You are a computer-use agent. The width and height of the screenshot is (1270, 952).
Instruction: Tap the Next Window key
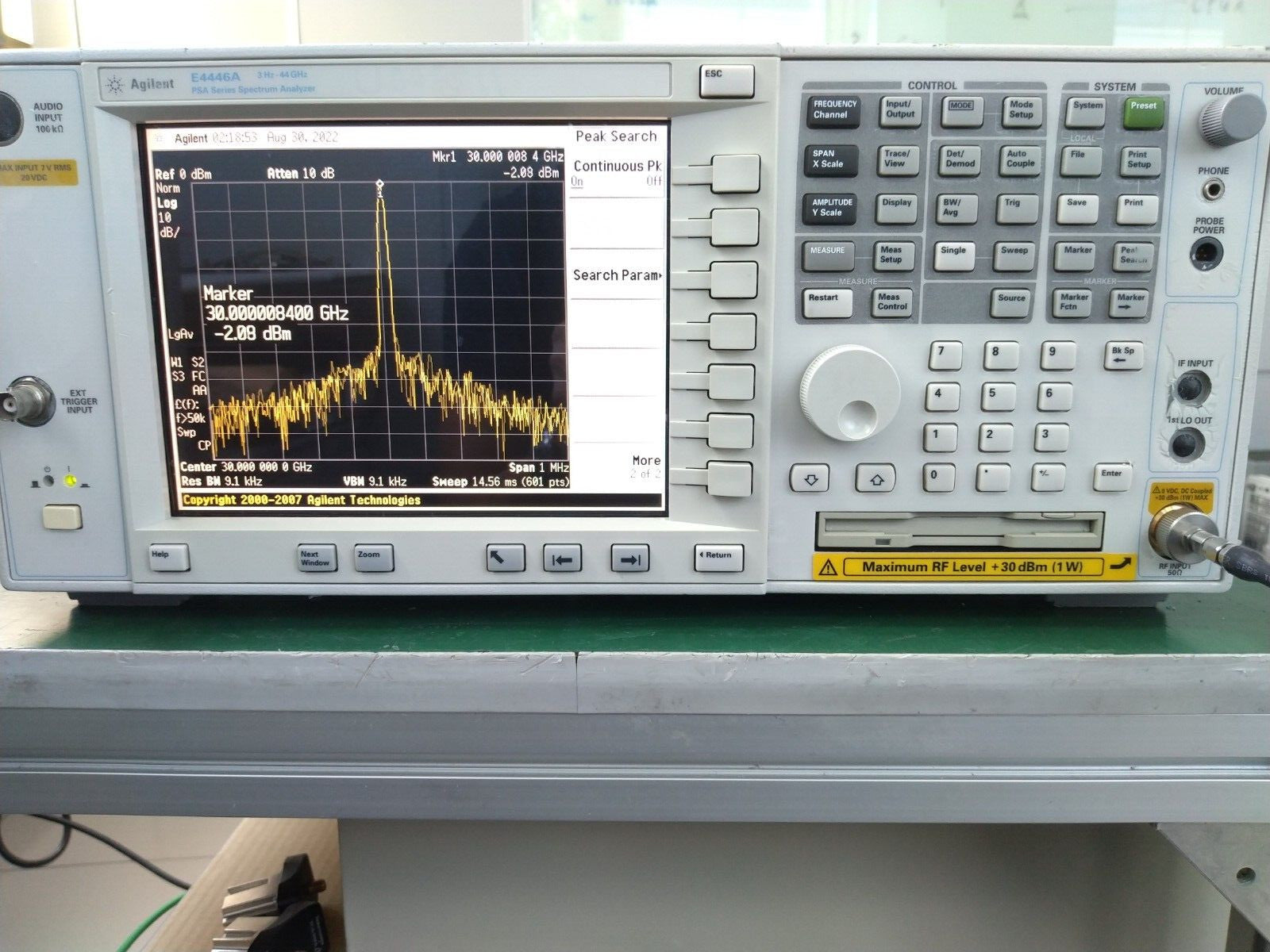316,559
